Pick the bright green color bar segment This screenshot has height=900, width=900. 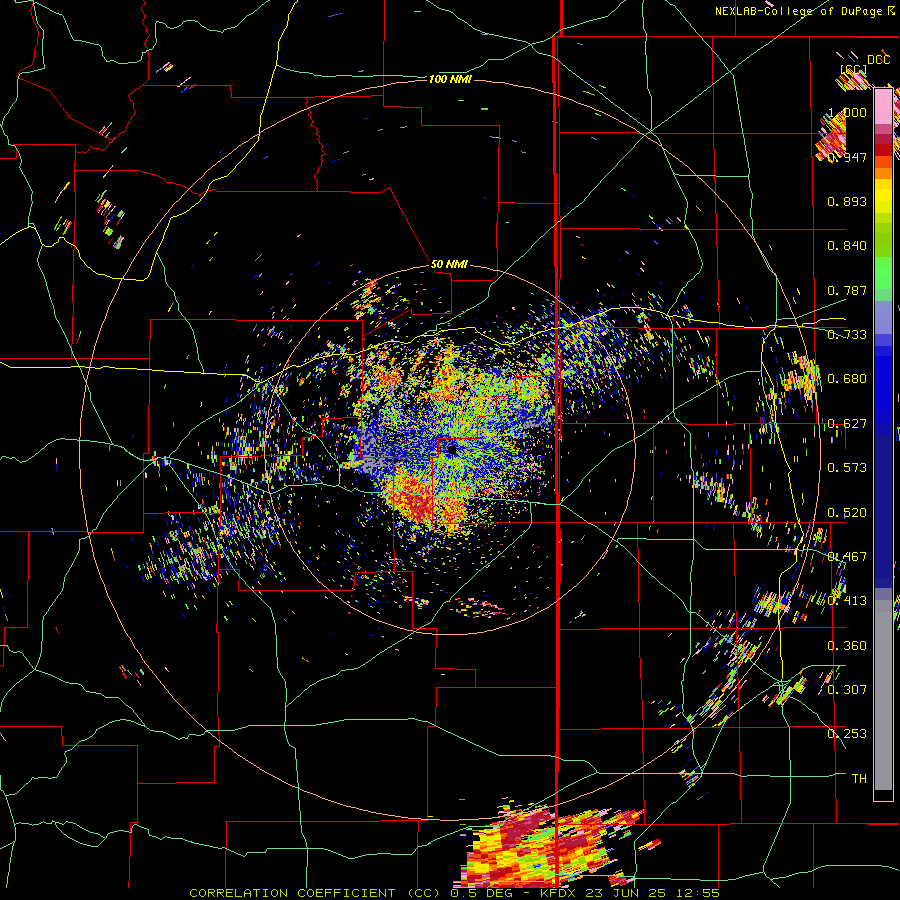point(883,274)
